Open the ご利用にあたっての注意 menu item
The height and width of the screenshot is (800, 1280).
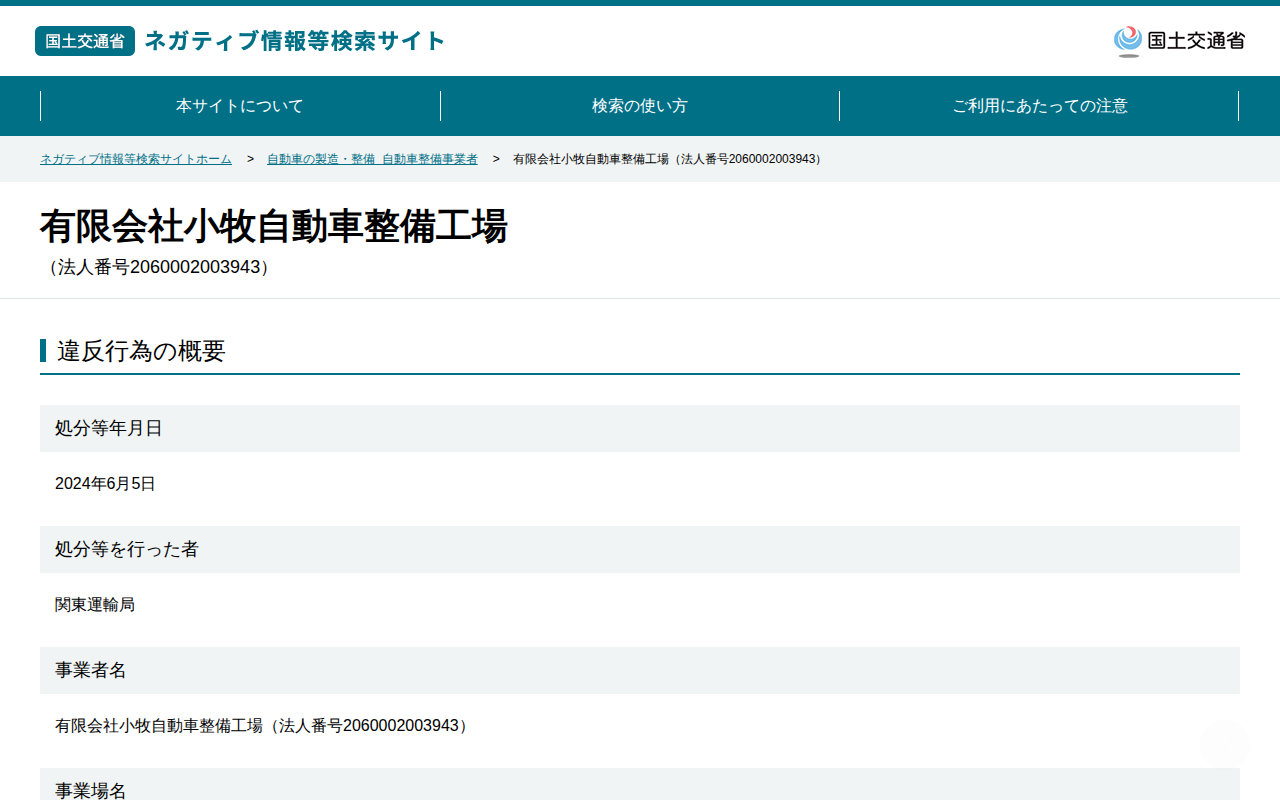pyautogui.click(x=1040, y=106)
